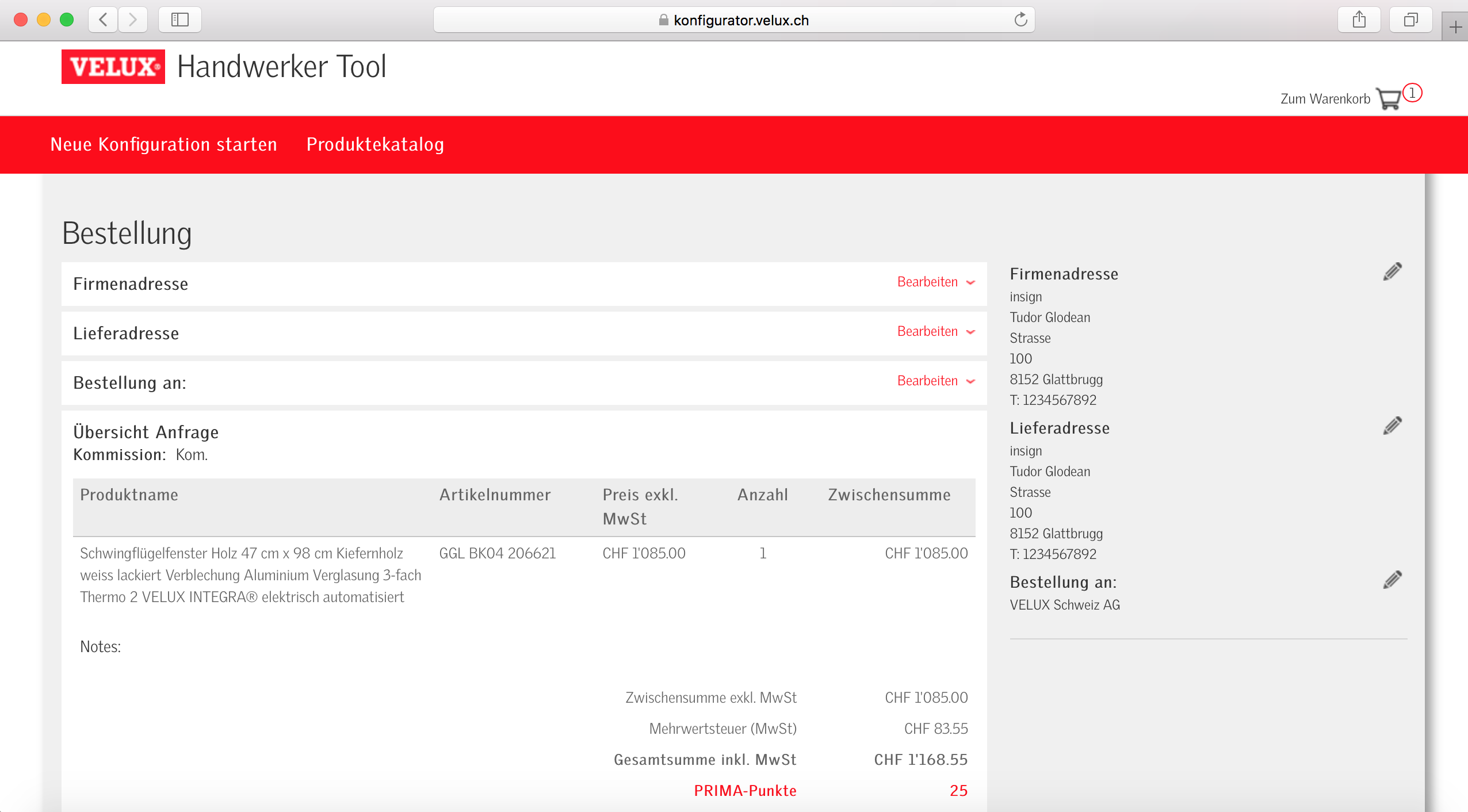Click the Produktname column header

[129, 495]
